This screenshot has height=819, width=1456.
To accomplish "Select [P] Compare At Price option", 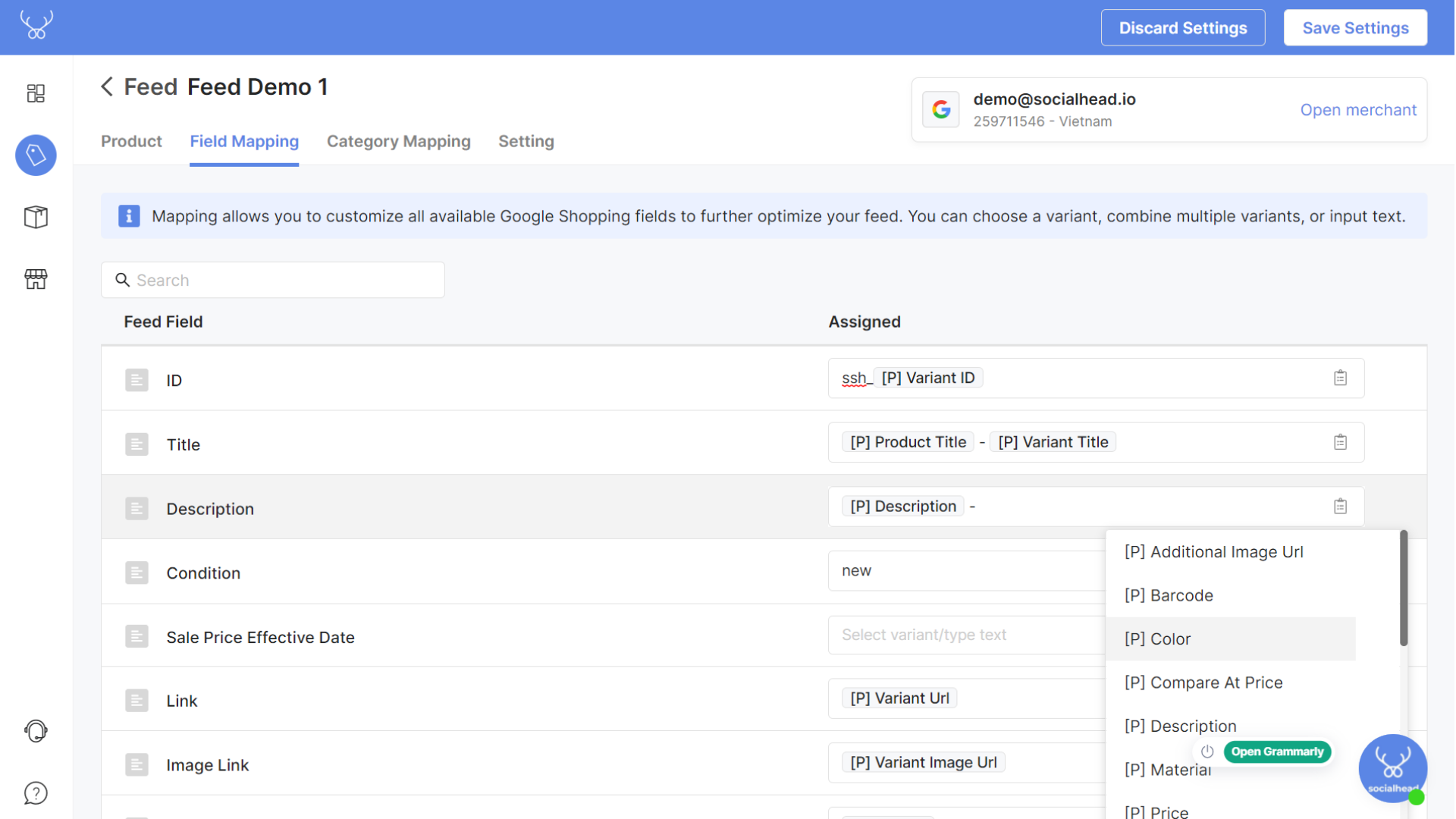I will [1230, 682].
